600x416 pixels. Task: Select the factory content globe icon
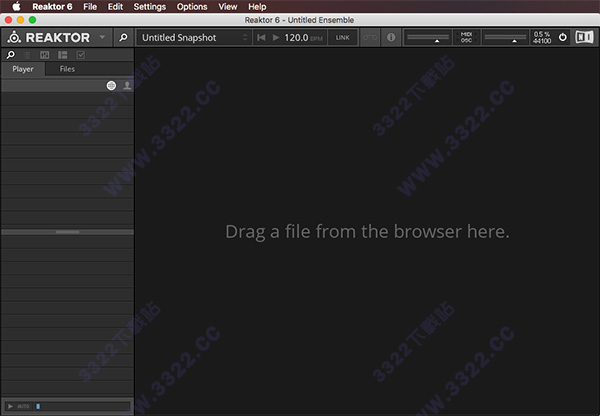(111, 85)
